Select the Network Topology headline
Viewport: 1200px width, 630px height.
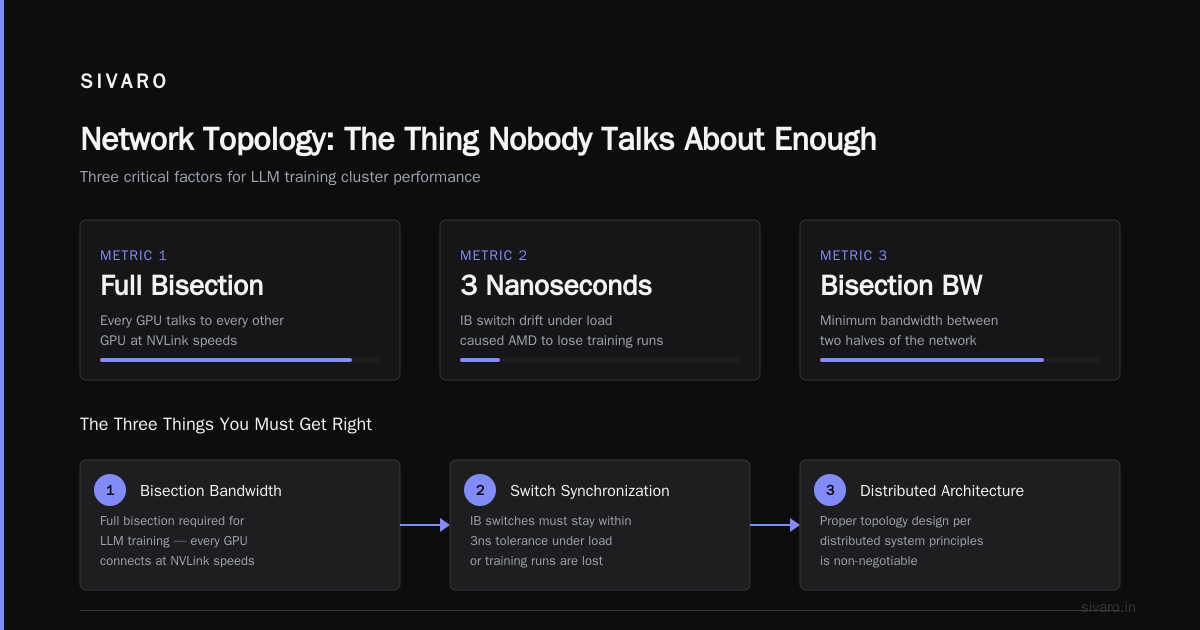(x=478, y=139)
